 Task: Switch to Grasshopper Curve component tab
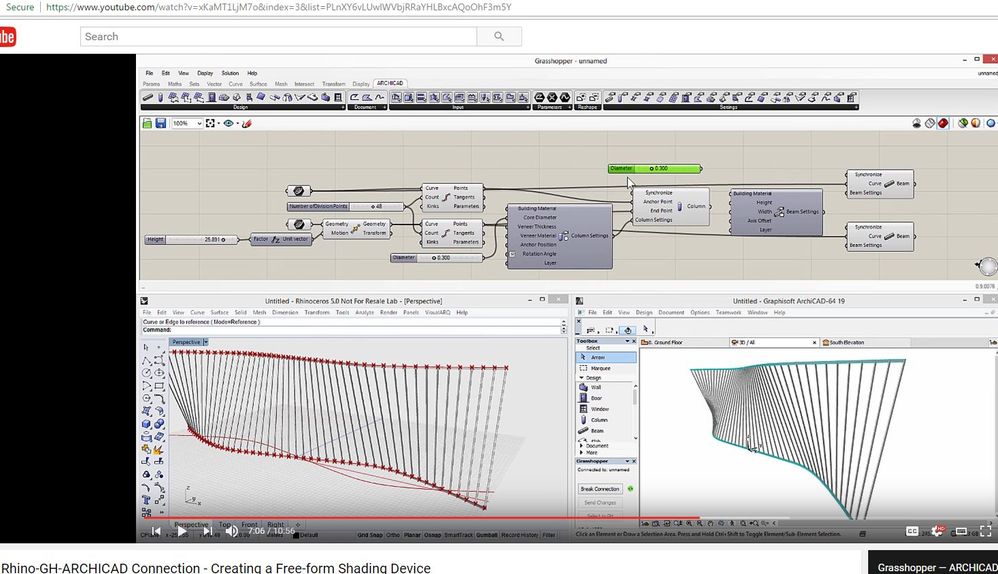coord(235,84)
